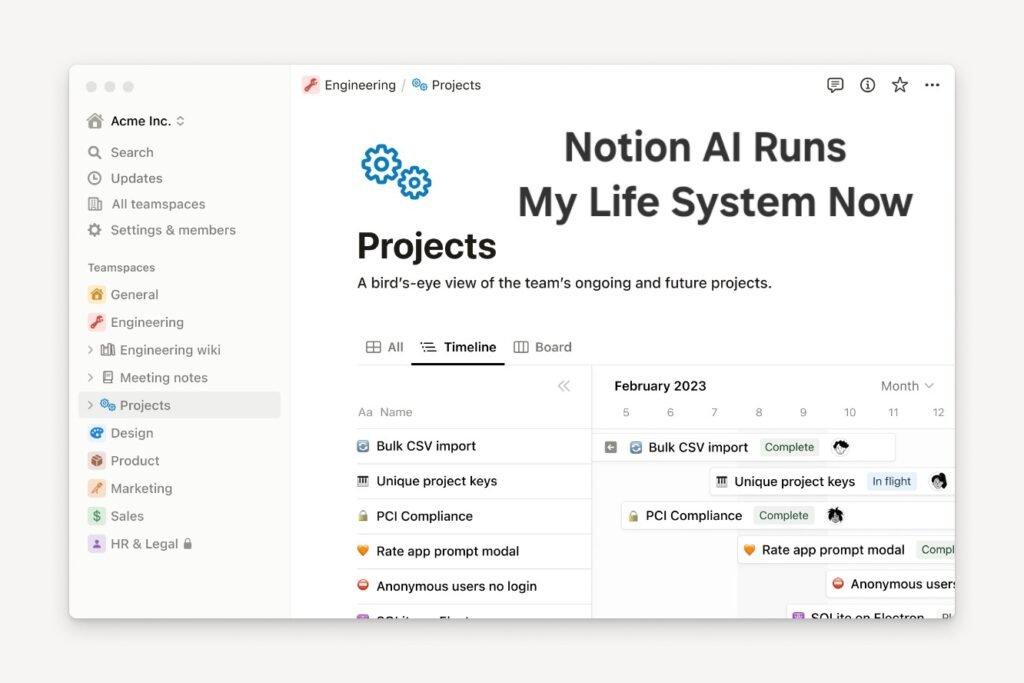Expand the Meeting notes tree item
This screenshot has width=1024, height=683.
click(90, 378)
